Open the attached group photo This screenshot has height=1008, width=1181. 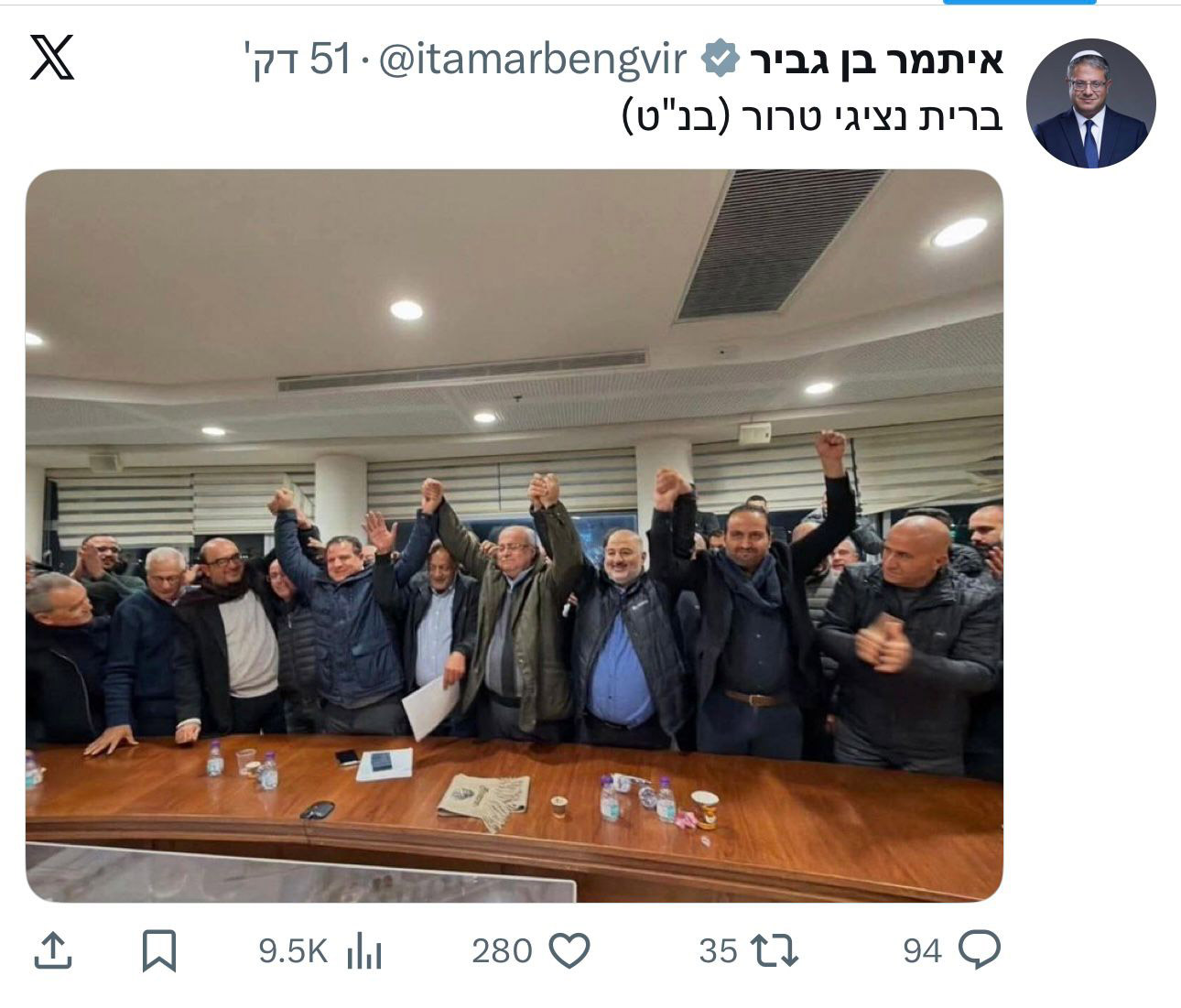pos(515,536)
